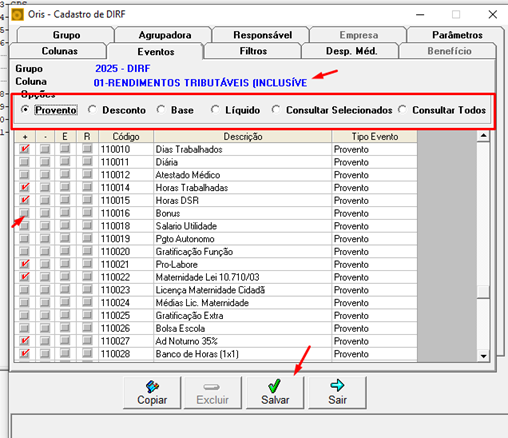Check + box for Licença Maternidade Cidadã
Viewport: 508px width, 438px height.
click(24, 290)
